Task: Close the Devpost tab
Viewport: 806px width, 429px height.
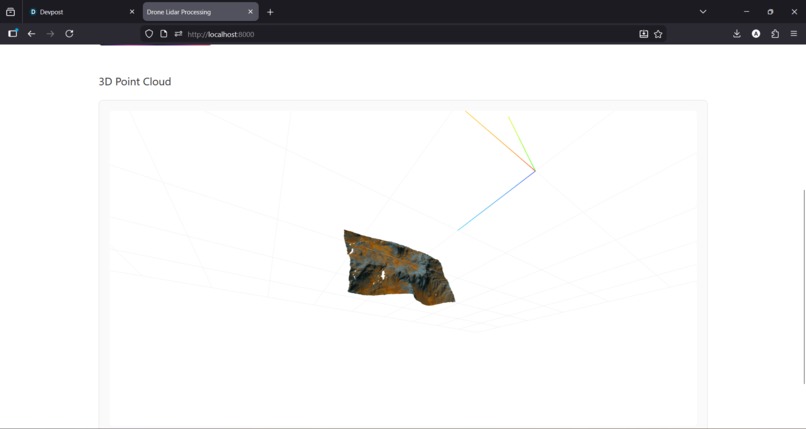Action: click(132, 12)
